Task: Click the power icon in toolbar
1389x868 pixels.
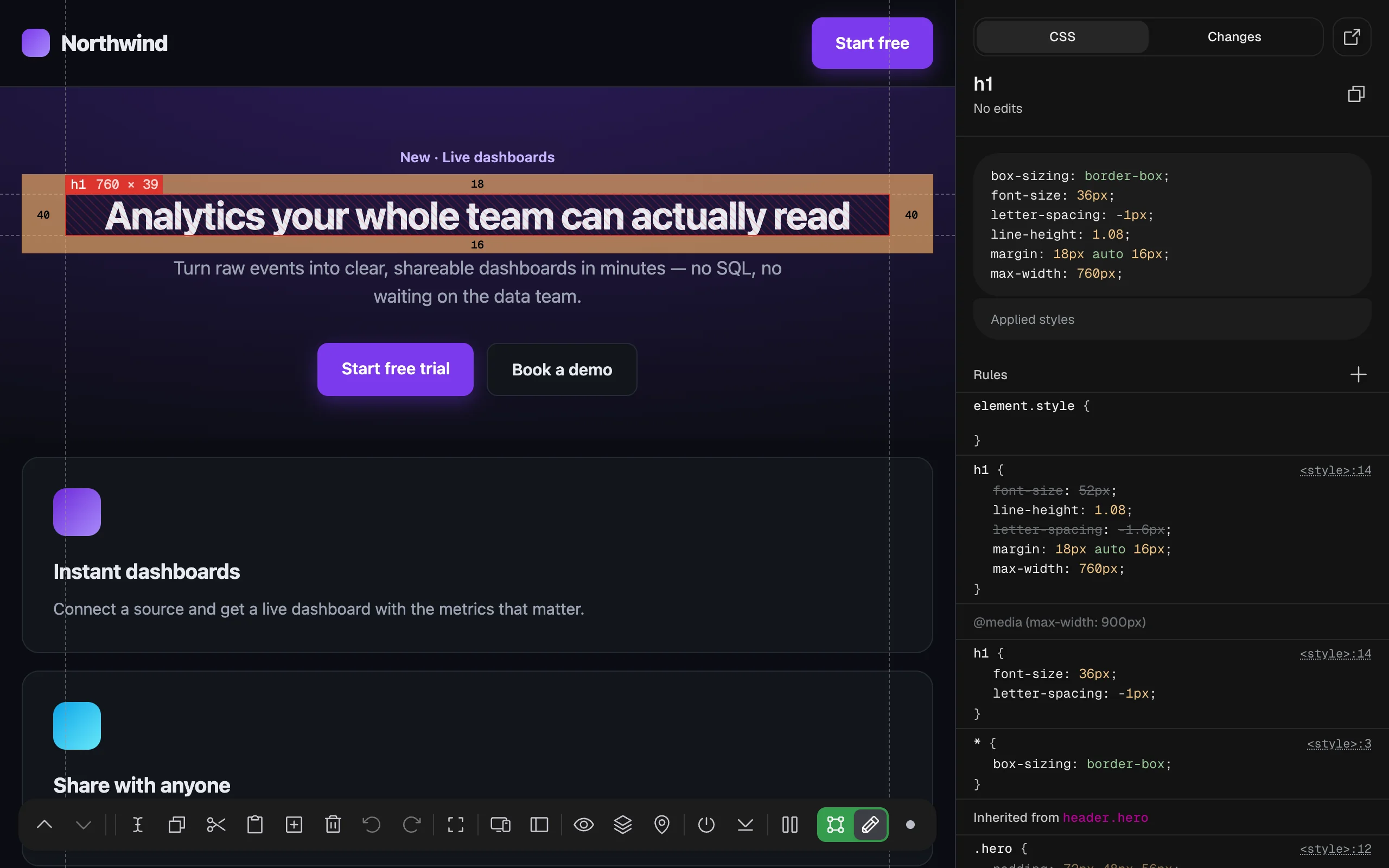Action: [706, 825]
